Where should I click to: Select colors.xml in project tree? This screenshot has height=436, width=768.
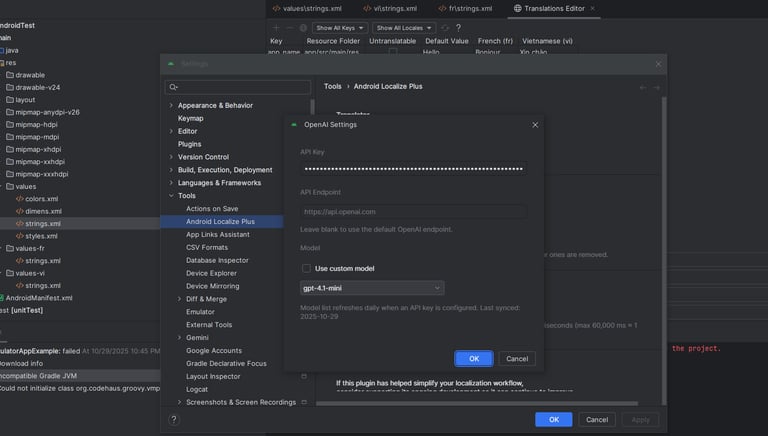(x=42, y=199)
